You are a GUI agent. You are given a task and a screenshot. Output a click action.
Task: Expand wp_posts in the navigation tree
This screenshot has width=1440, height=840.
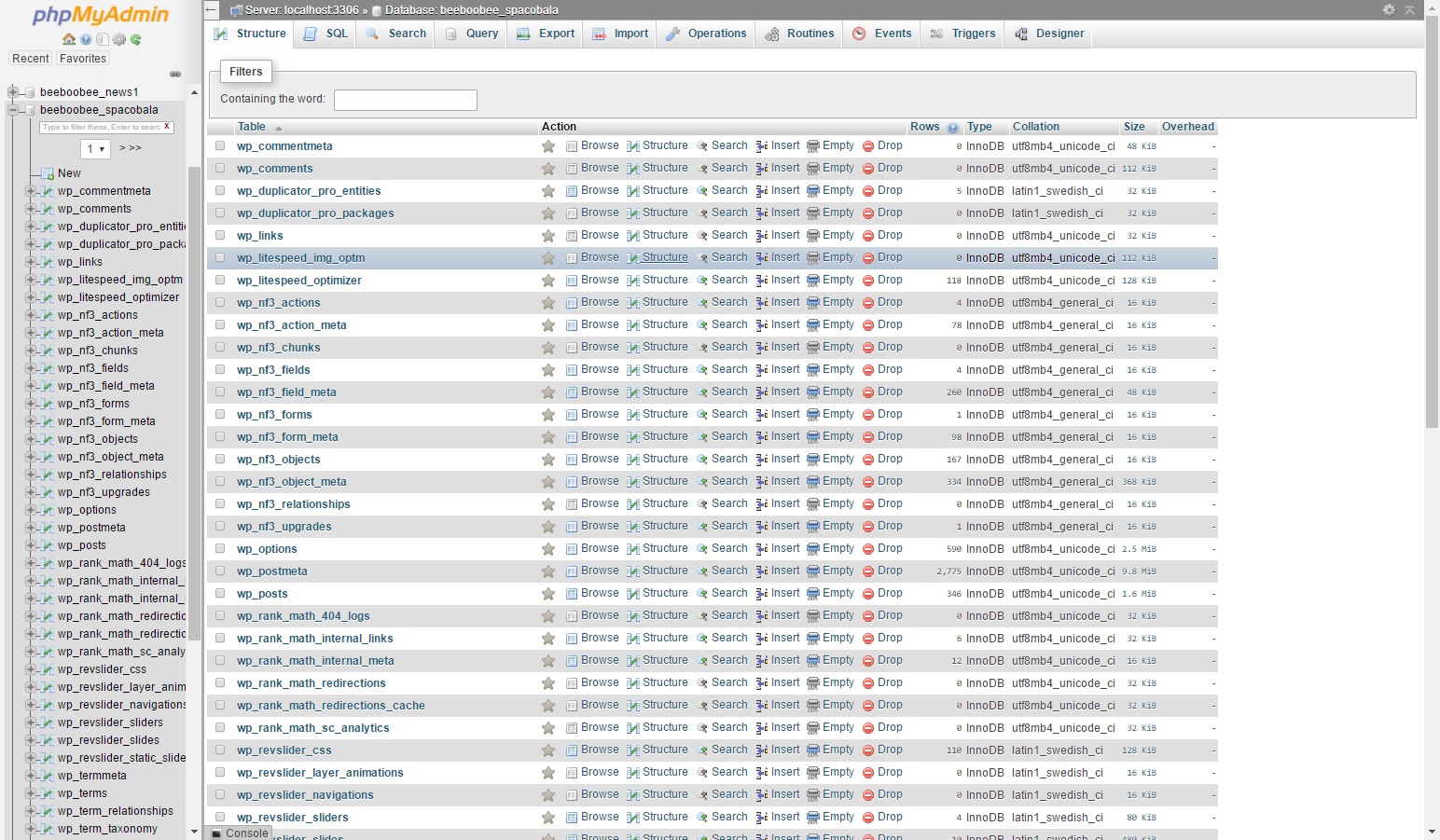pos(30,545)
